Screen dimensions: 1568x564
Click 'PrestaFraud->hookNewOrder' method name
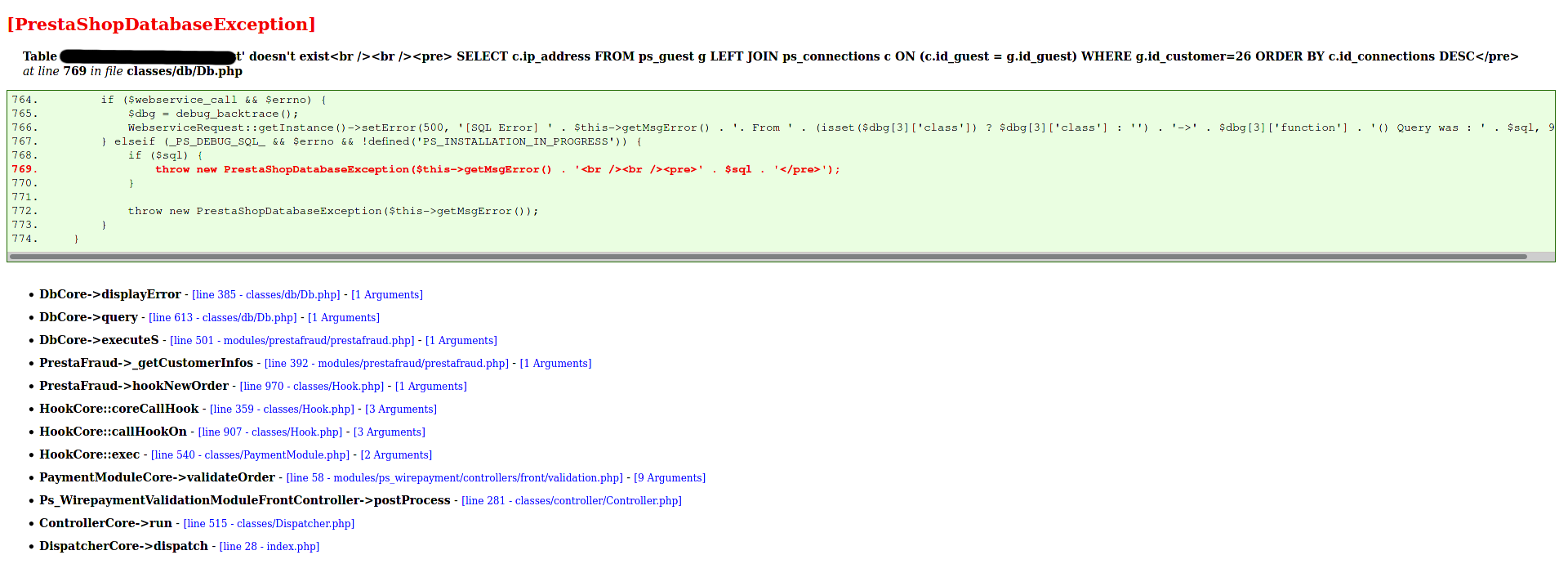coord(134,386)
